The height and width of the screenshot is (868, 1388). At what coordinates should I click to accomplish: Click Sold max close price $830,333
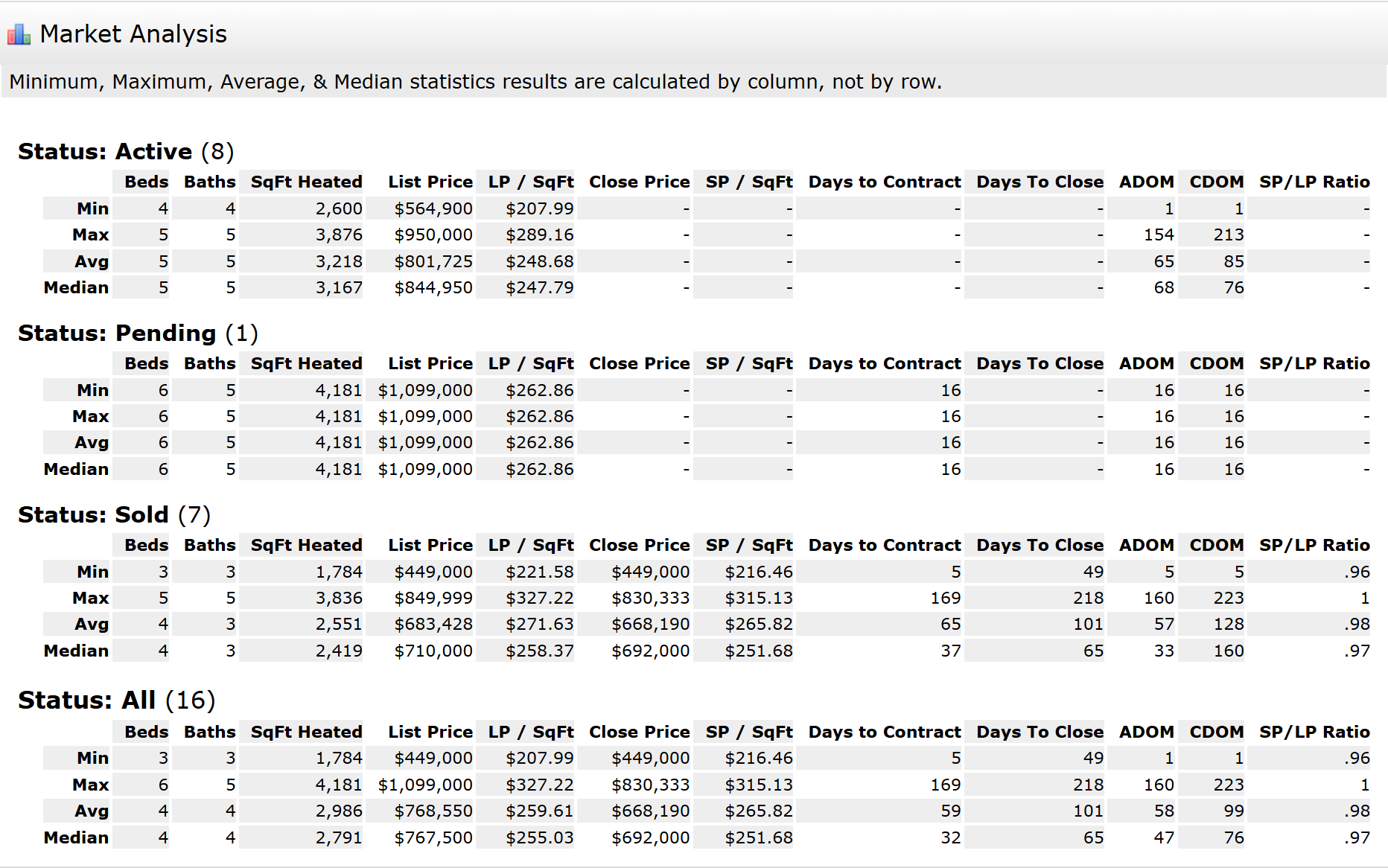click(x=651, y=599)
